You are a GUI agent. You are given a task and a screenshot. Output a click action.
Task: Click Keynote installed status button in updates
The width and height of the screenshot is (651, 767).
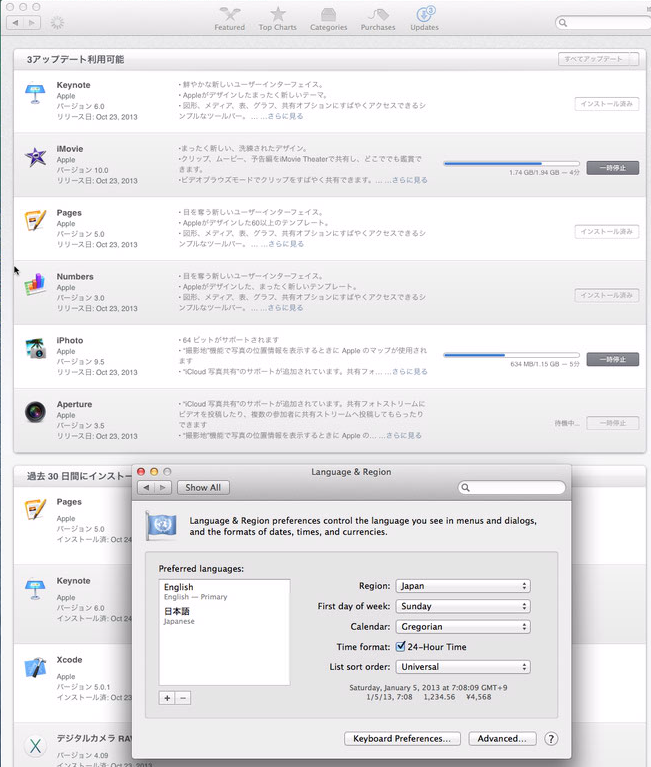[x=606, y=104]
